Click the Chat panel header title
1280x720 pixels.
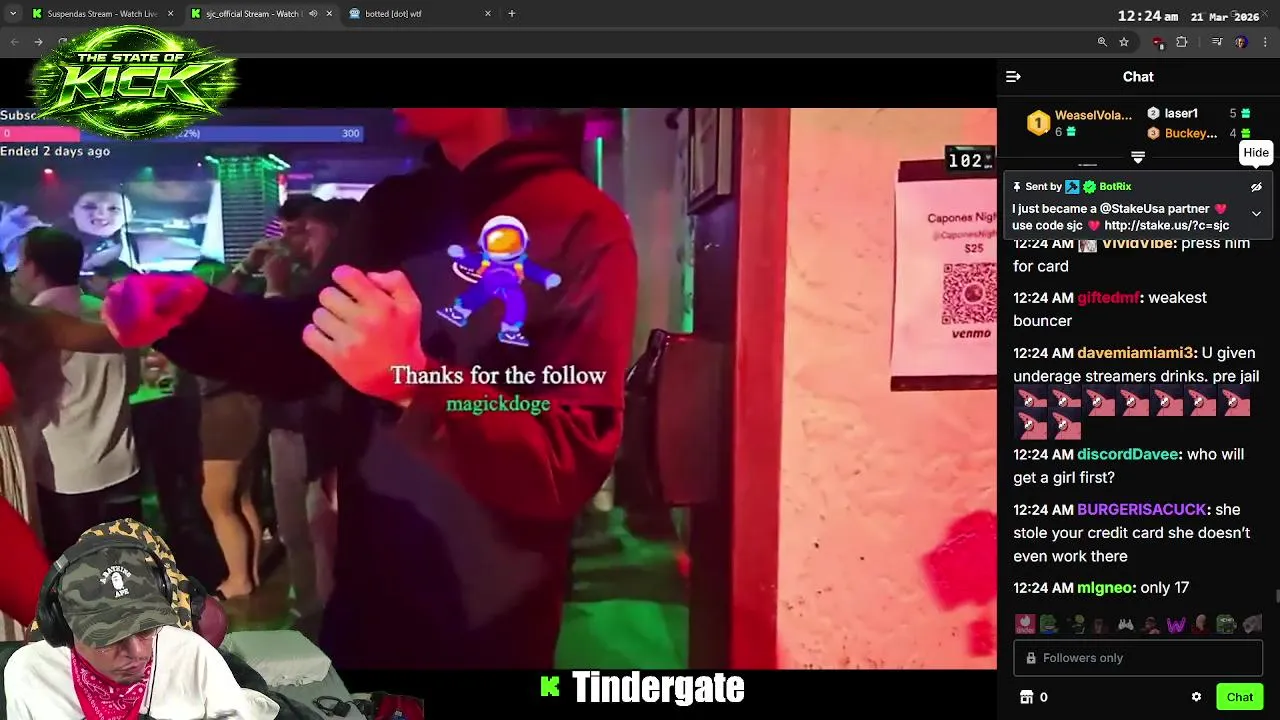point(1138,77)
